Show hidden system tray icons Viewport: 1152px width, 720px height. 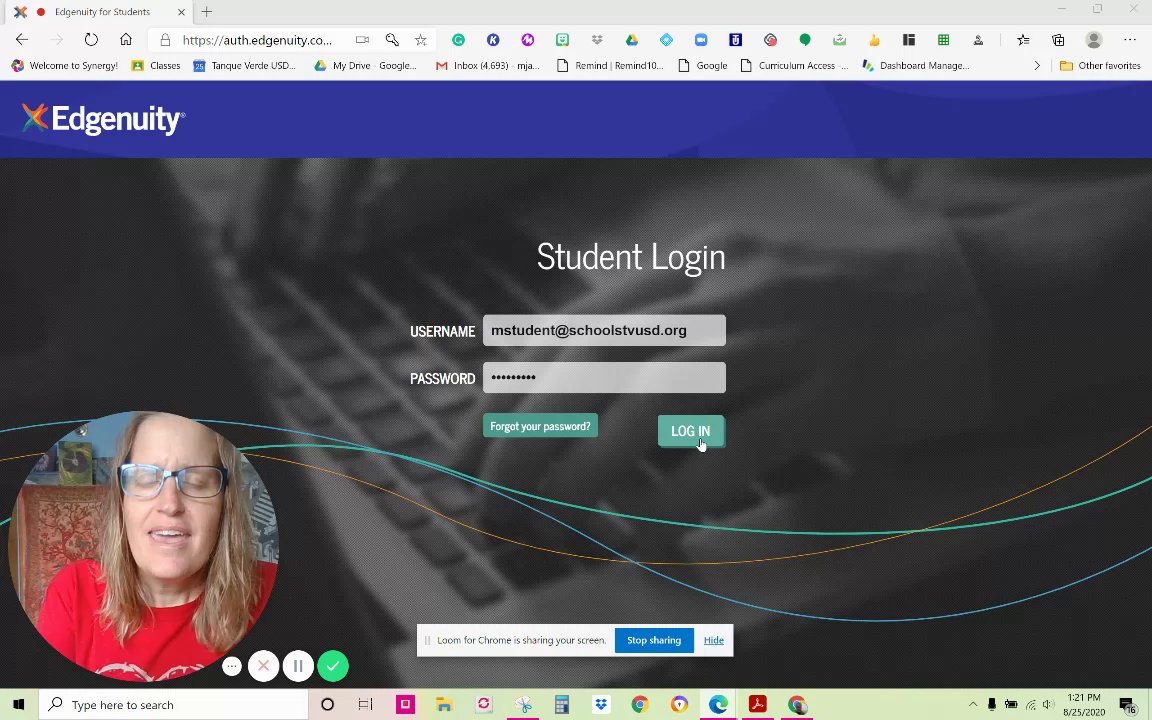pos(972,705)
